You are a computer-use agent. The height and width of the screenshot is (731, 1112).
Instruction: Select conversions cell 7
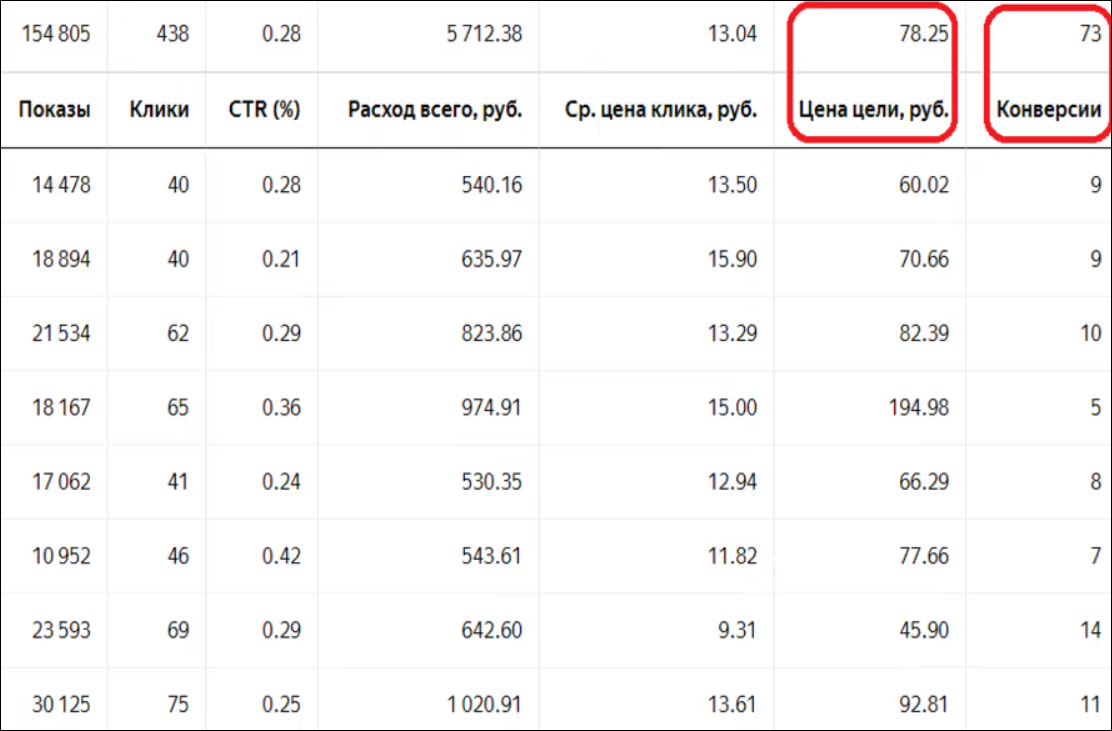pyautogui.click(x=1096, y=556)
